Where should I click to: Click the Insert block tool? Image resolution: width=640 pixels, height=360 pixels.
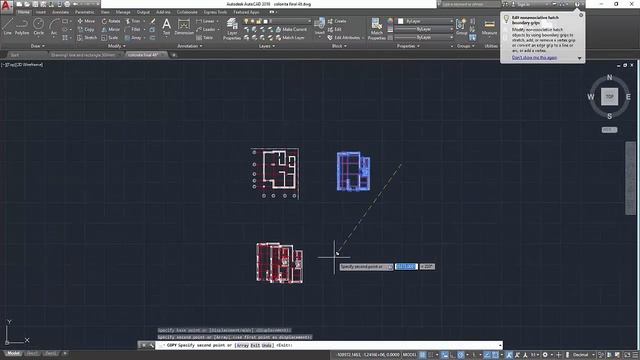(x=320, y=27)
